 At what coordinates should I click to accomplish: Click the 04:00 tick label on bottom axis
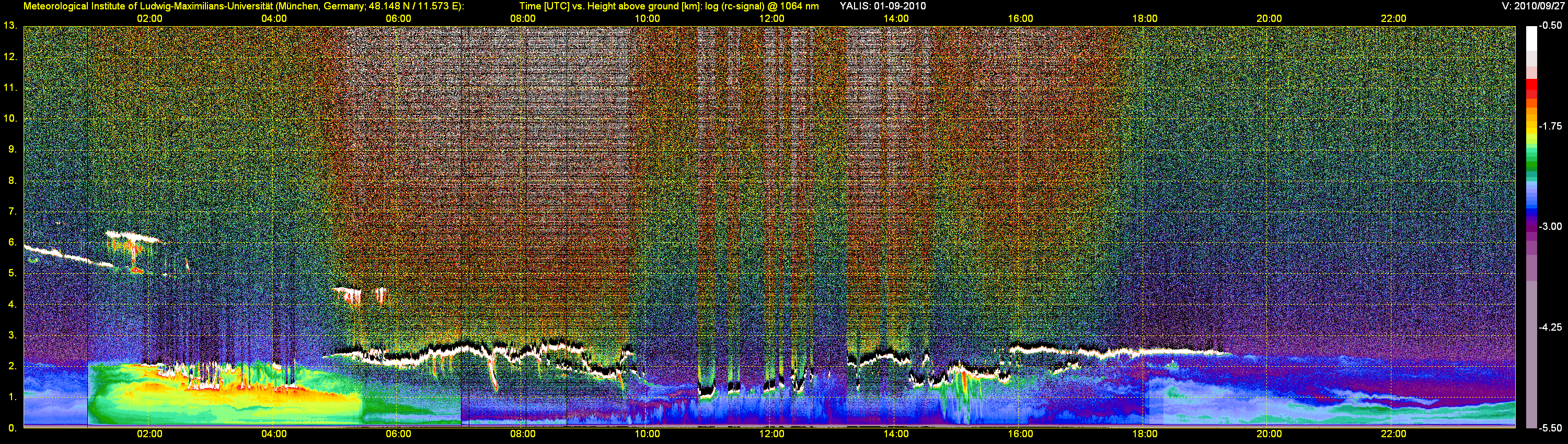[x=274, y=434]
